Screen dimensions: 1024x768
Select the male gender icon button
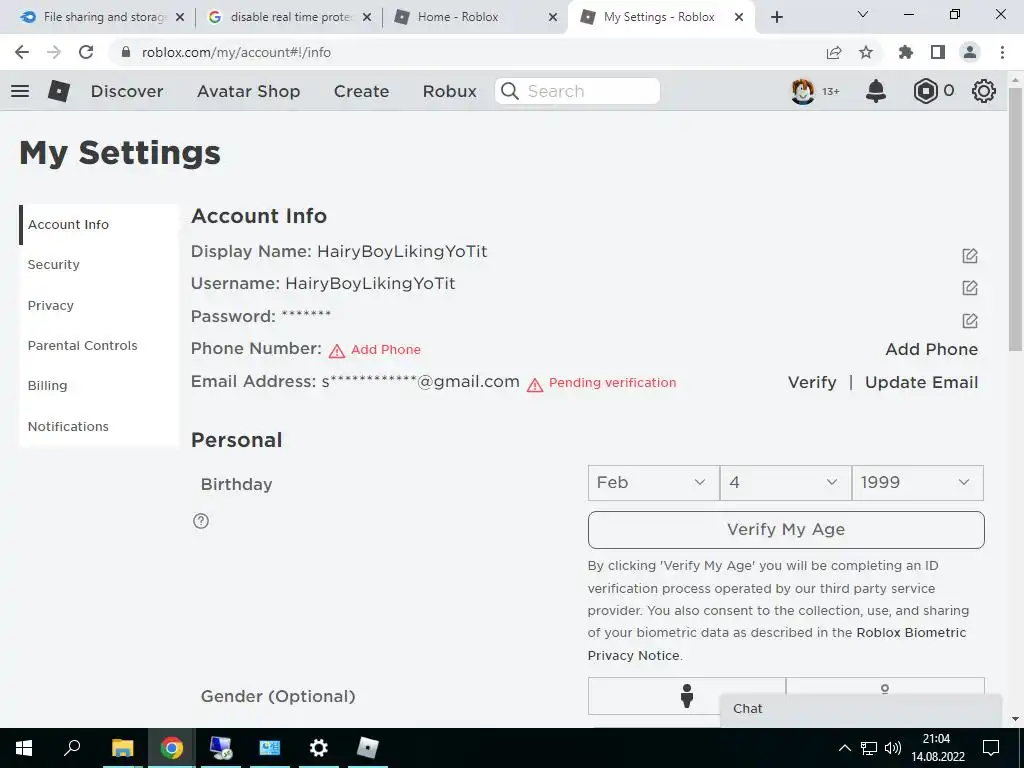(686, 696)
